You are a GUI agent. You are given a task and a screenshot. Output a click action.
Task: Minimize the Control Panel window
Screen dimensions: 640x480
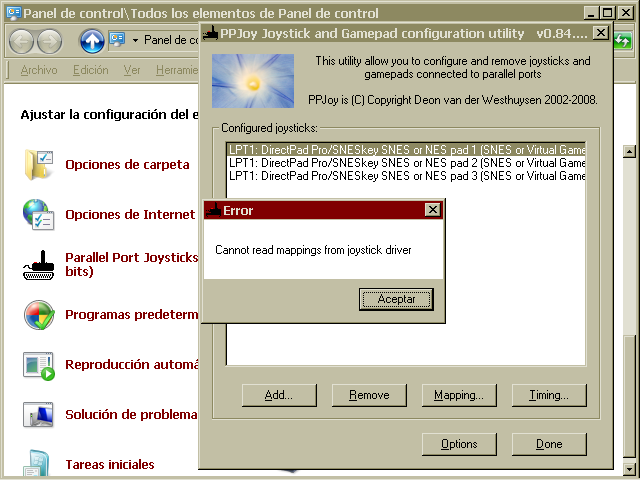591,13
